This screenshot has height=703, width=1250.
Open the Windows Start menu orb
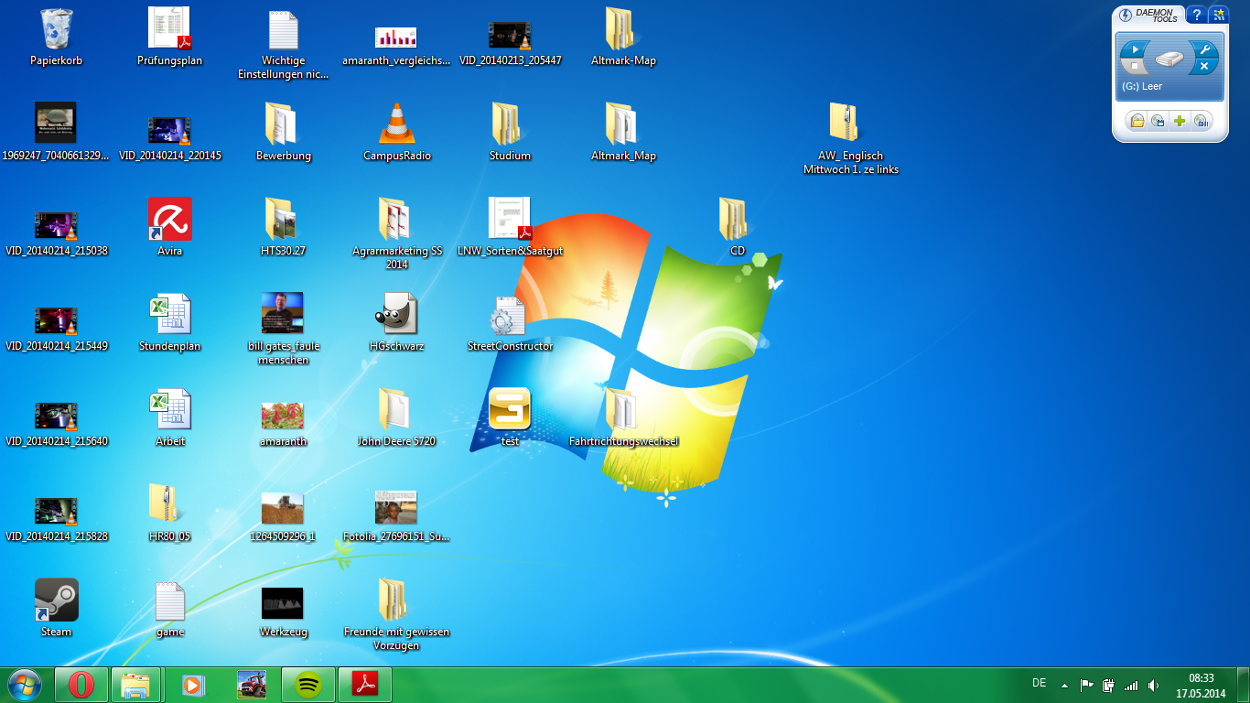pyautogui.click(x=24, y=685)
